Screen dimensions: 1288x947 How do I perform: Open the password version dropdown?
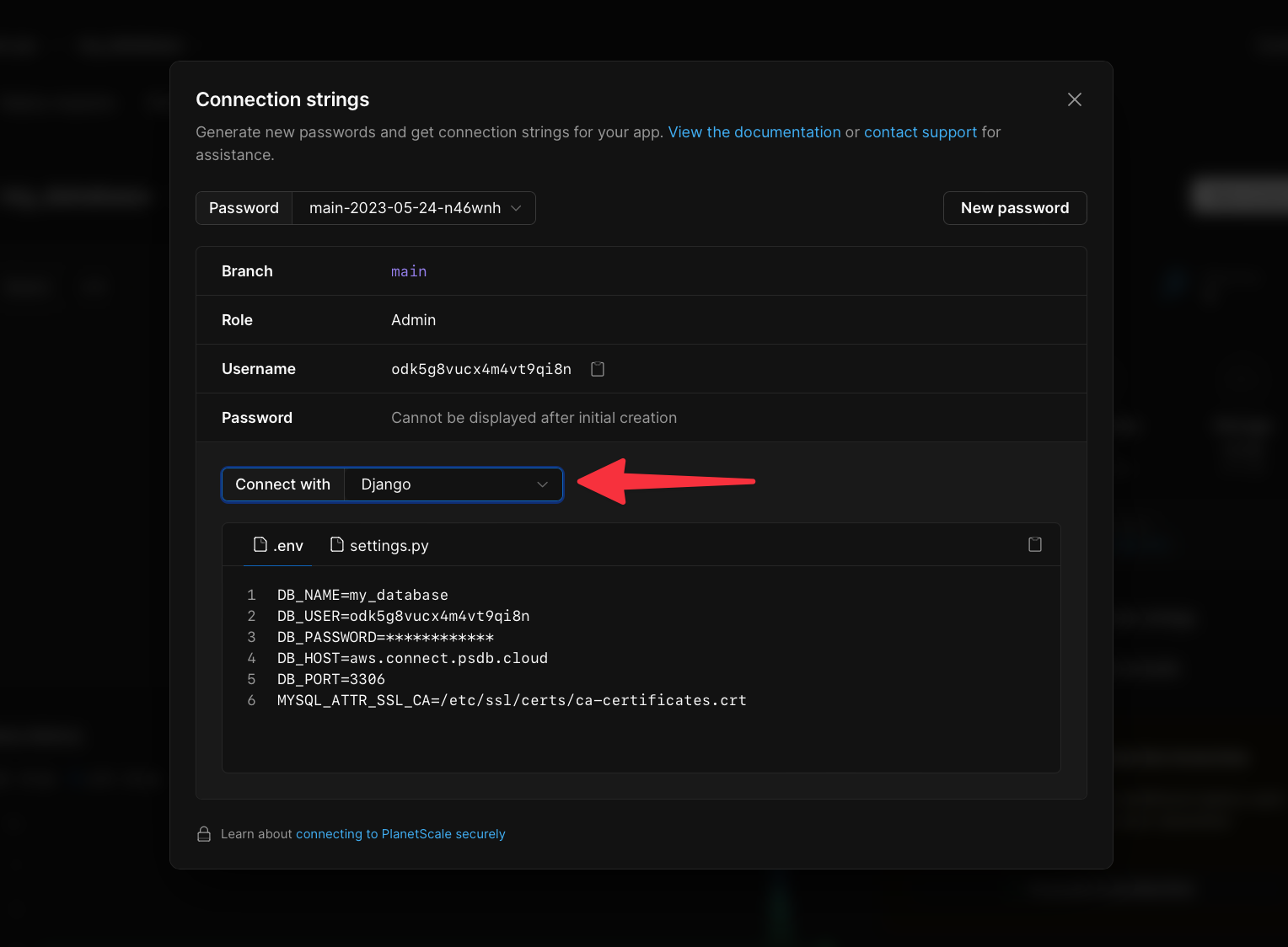tap(414, 208)
